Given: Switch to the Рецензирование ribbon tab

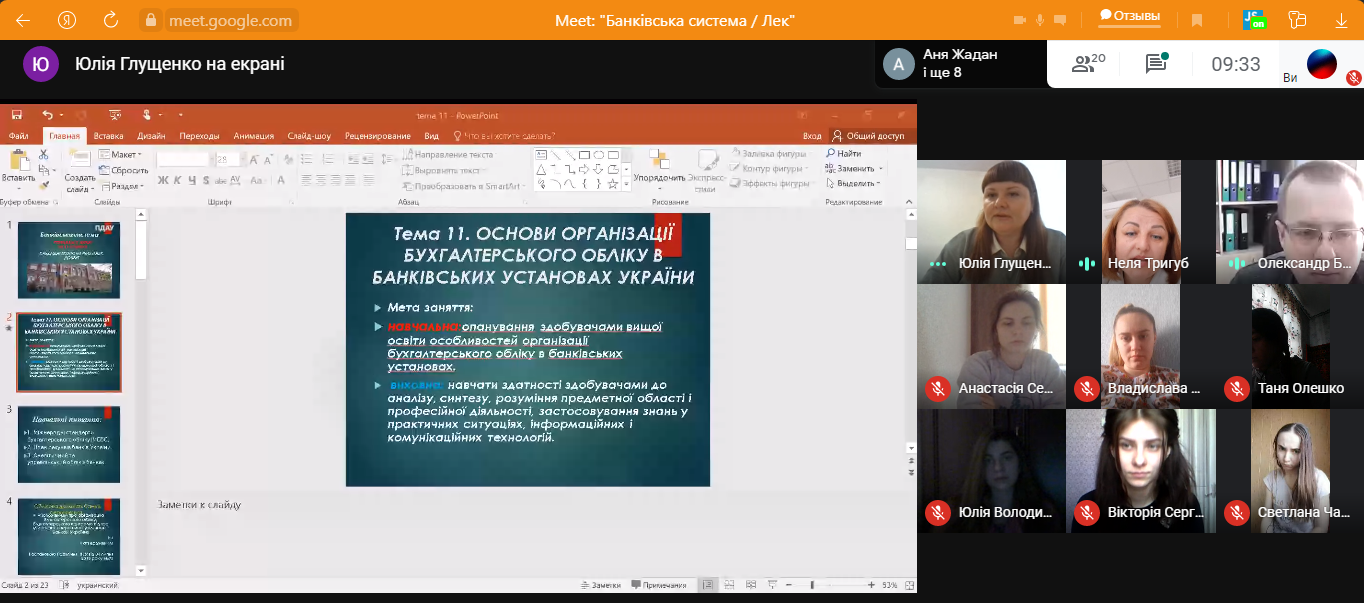Looking at the screenshot, I should pos(378,136).
